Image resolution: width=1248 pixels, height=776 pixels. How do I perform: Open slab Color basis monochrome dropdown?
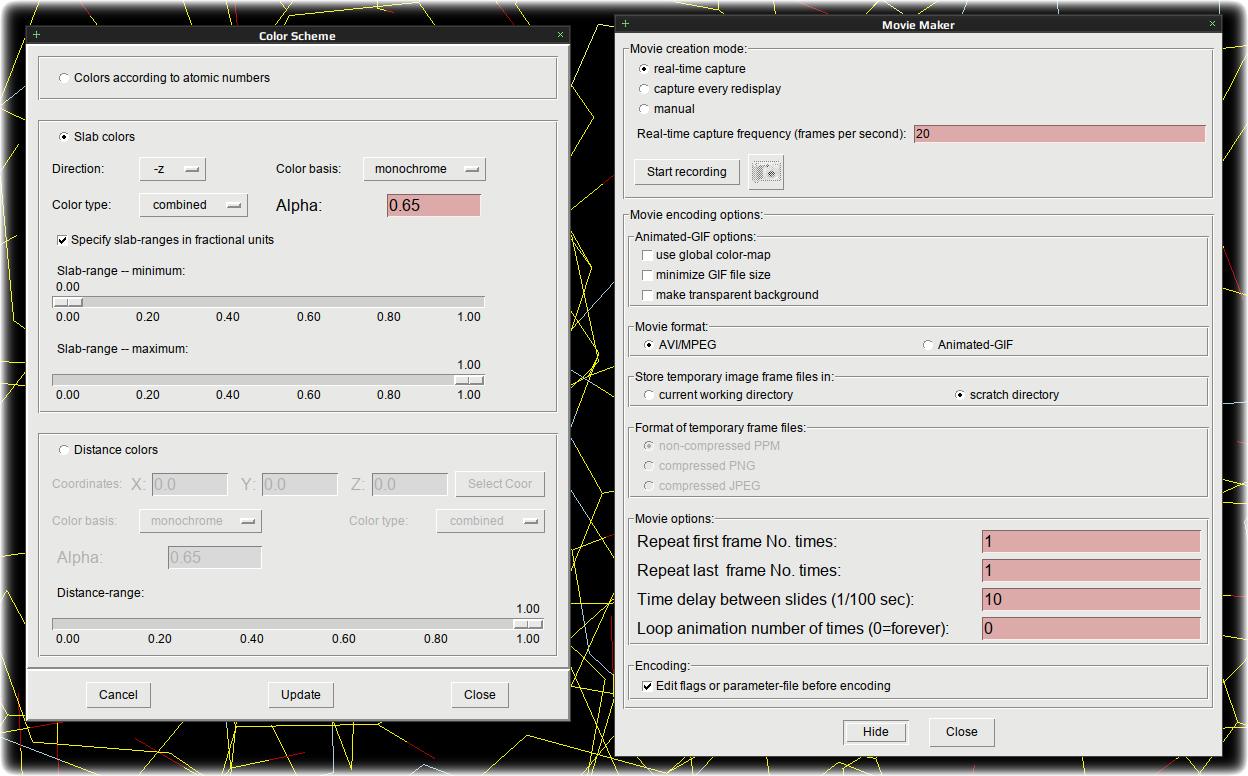pos(424,170)
